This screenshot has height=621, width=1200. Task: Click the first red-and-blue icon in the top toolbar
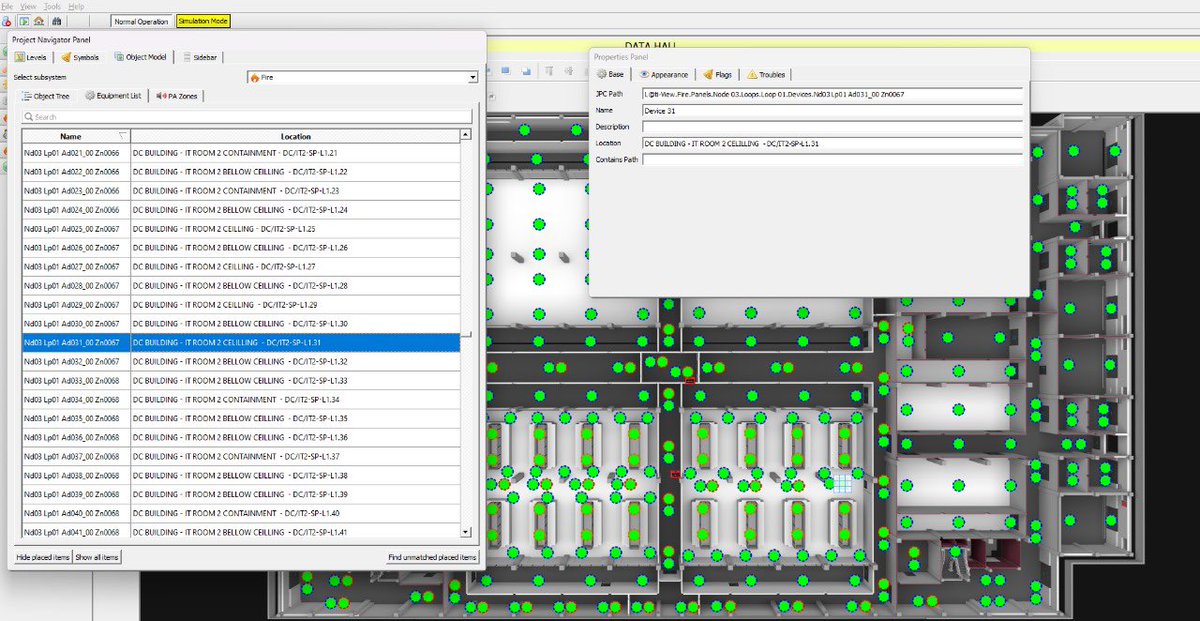coord(8,20)
